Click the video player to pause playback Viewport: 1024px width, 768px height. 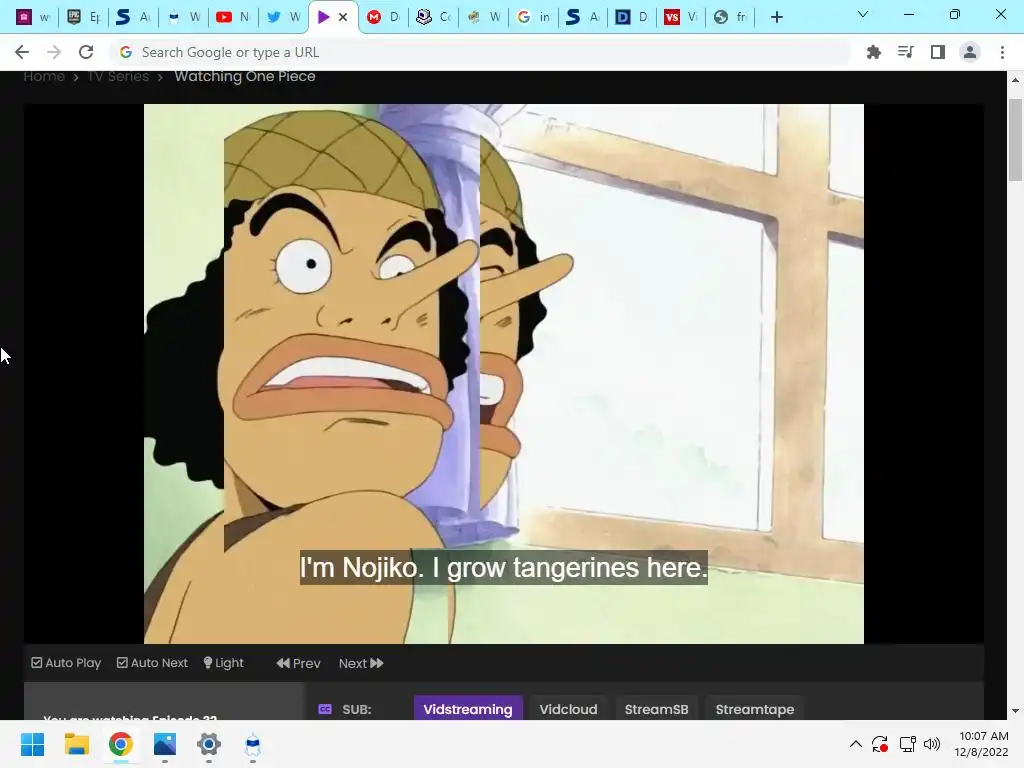504,374
